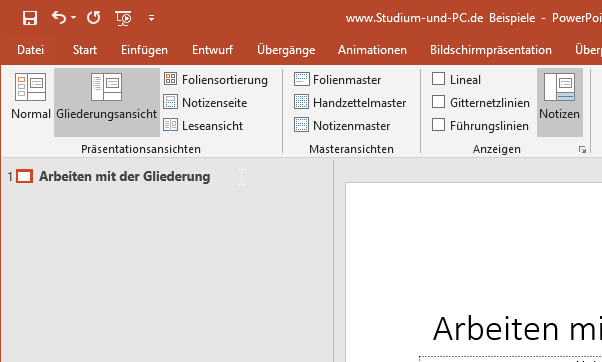Open the Anzeigen group dialog launcher
This screenshot has height=362, width=602.
point(582,150)
